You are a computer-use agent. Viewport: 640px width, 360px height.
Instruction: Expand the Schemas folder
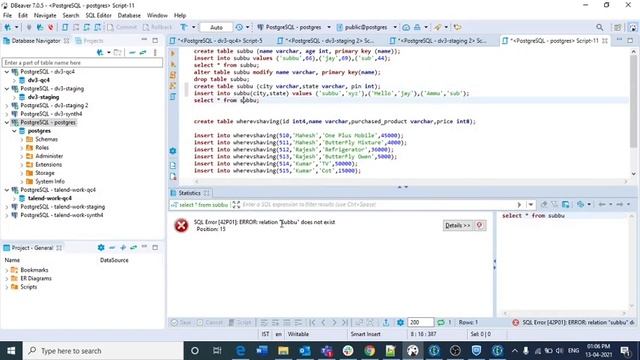pos(22,140)
